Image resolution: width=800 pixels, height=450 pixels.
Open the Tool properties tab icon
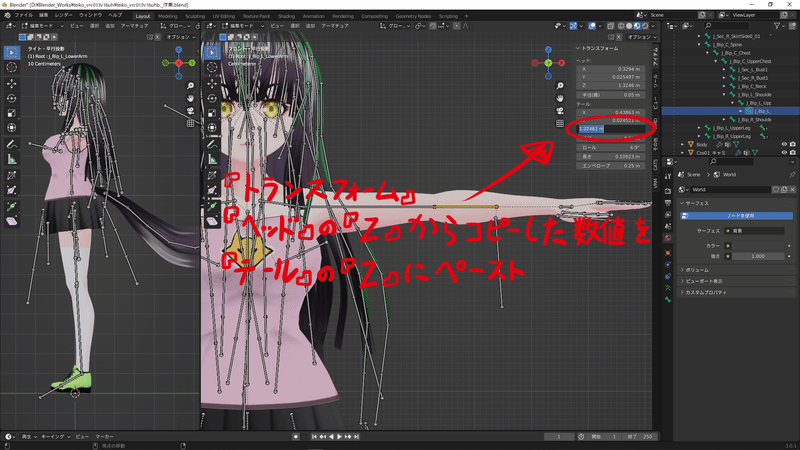668,177
